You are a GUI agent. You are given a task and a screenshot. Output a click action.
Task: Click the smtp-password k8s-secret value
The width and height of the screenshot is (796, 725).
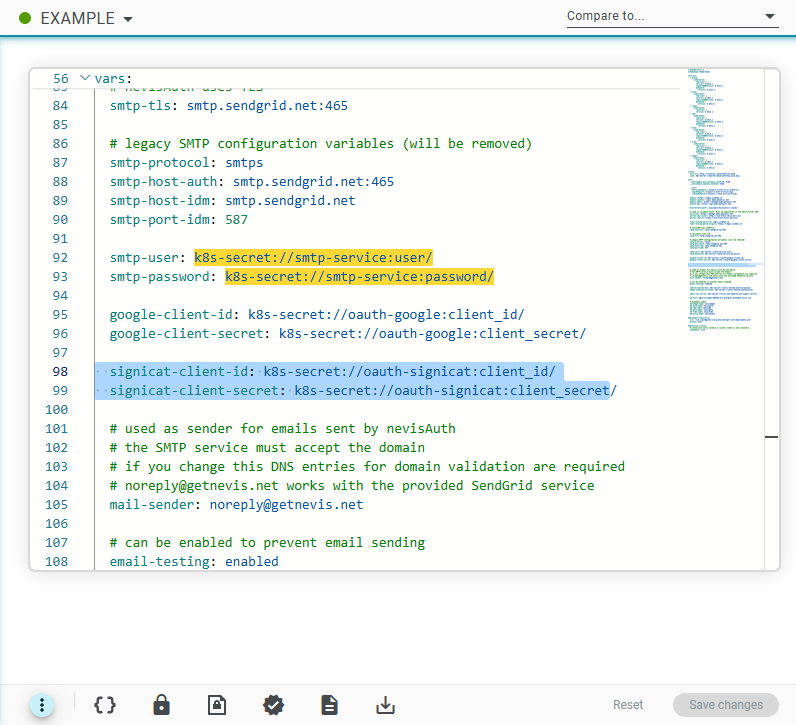coord(359,277)
